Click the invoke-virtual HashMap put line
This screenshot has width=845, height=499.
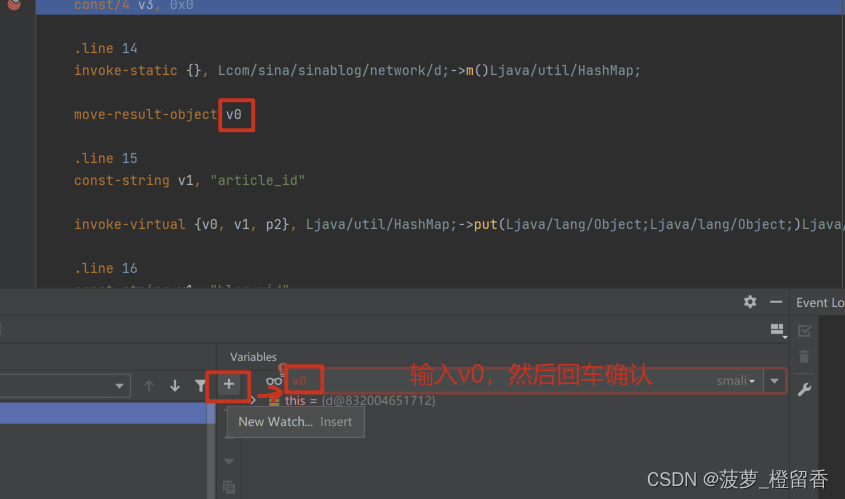pos(458,225)
